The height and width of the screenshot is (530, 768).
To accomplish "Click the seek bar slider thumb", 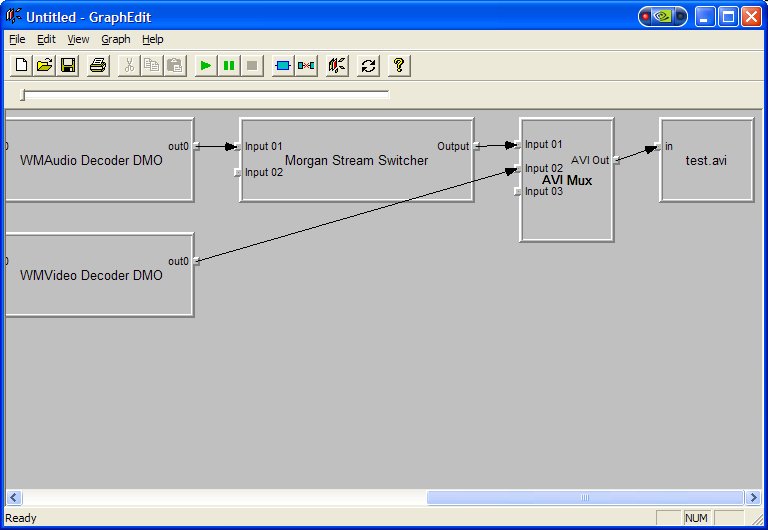I will 23,95.
